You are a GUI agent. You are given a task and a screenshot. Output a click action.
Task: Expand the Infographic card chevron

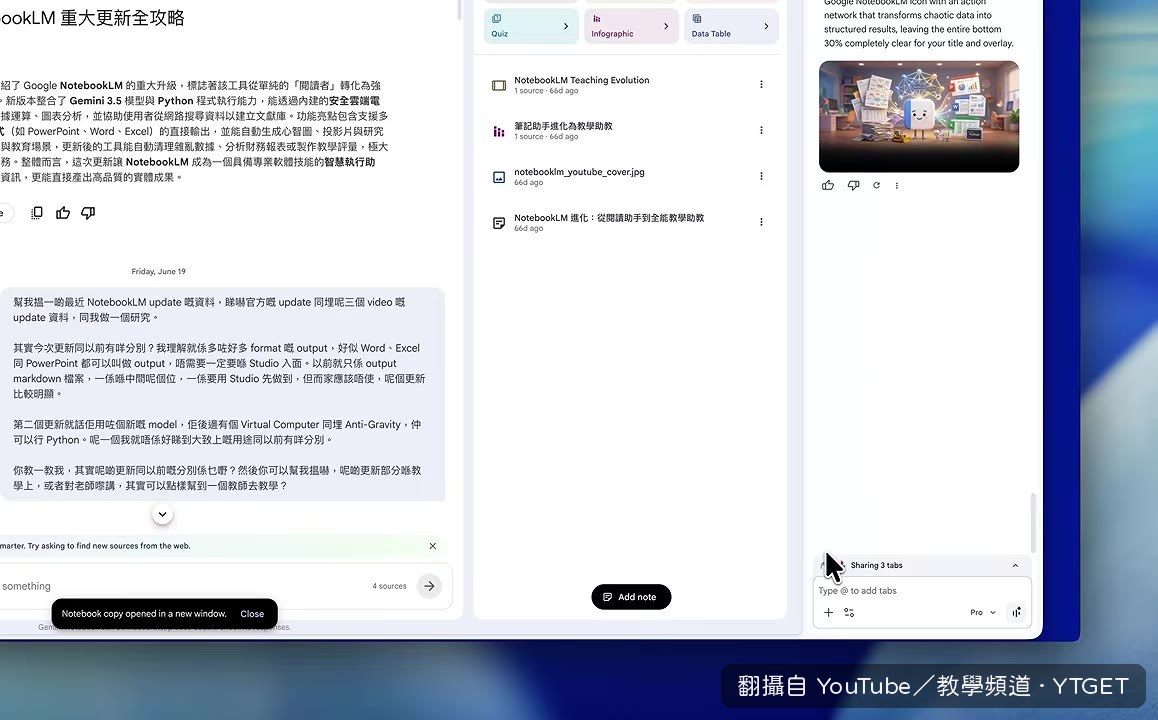(665, 26)
